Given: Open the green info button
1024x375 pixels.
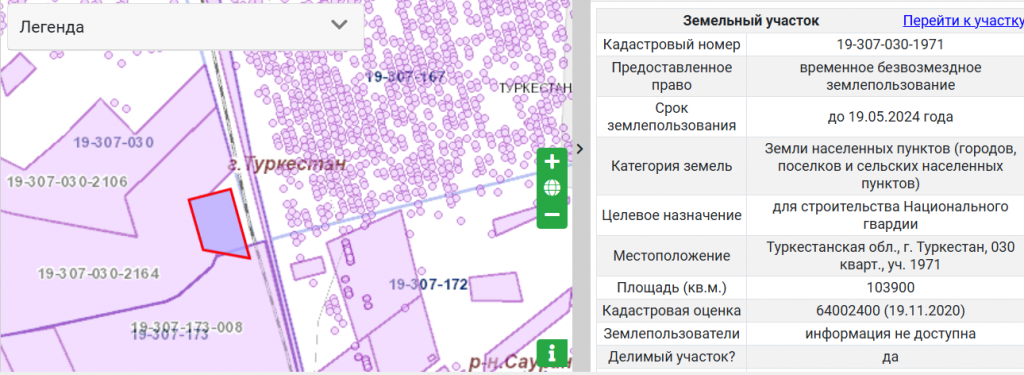Looking at the screenshot, I should click(x=552, y=353).
